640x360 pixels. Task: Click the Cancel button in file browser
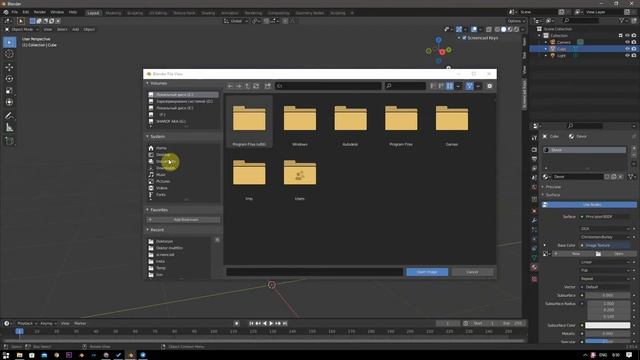point(472,272)
